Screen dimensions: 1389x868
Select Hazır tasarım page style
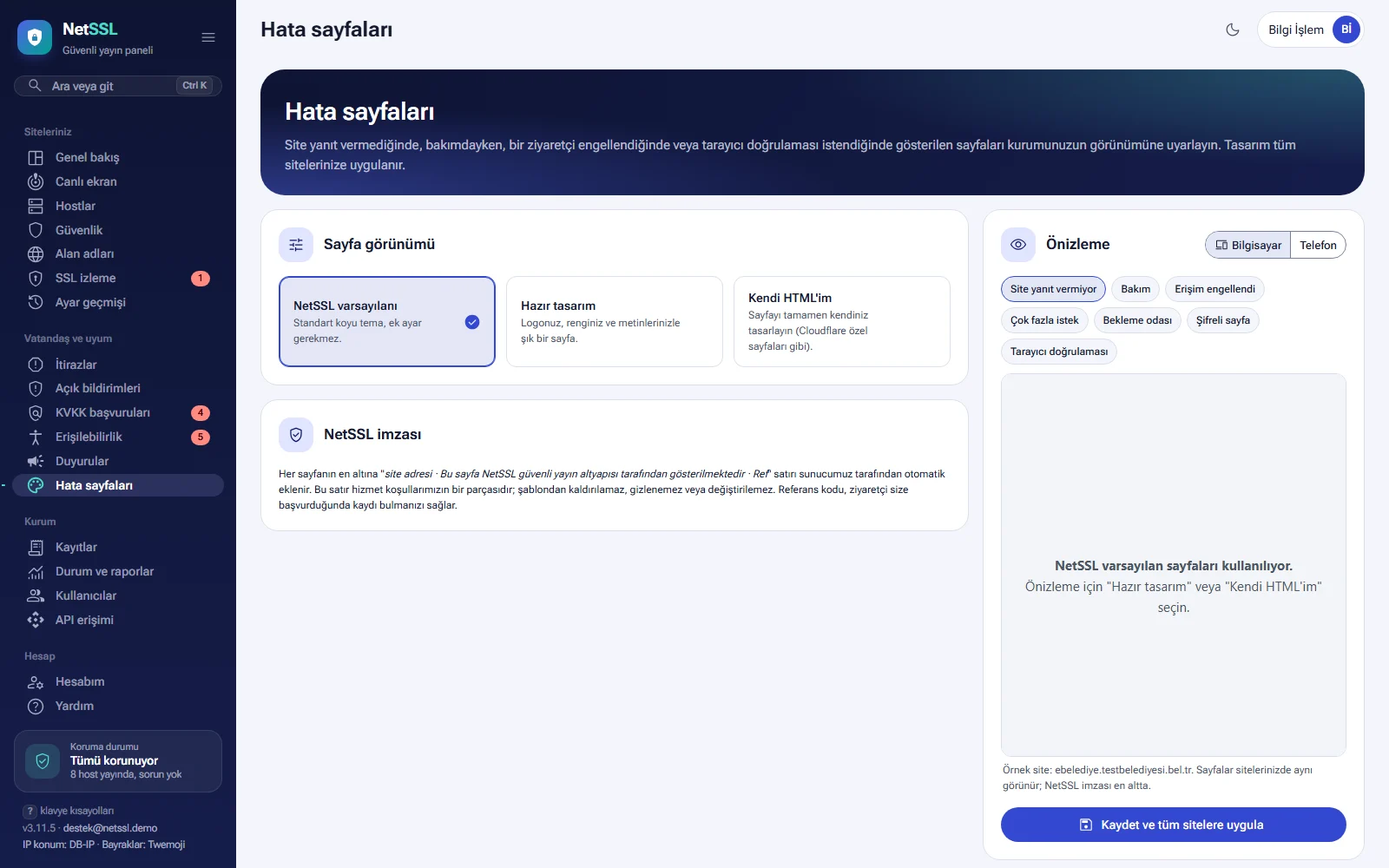coord(615,321)
